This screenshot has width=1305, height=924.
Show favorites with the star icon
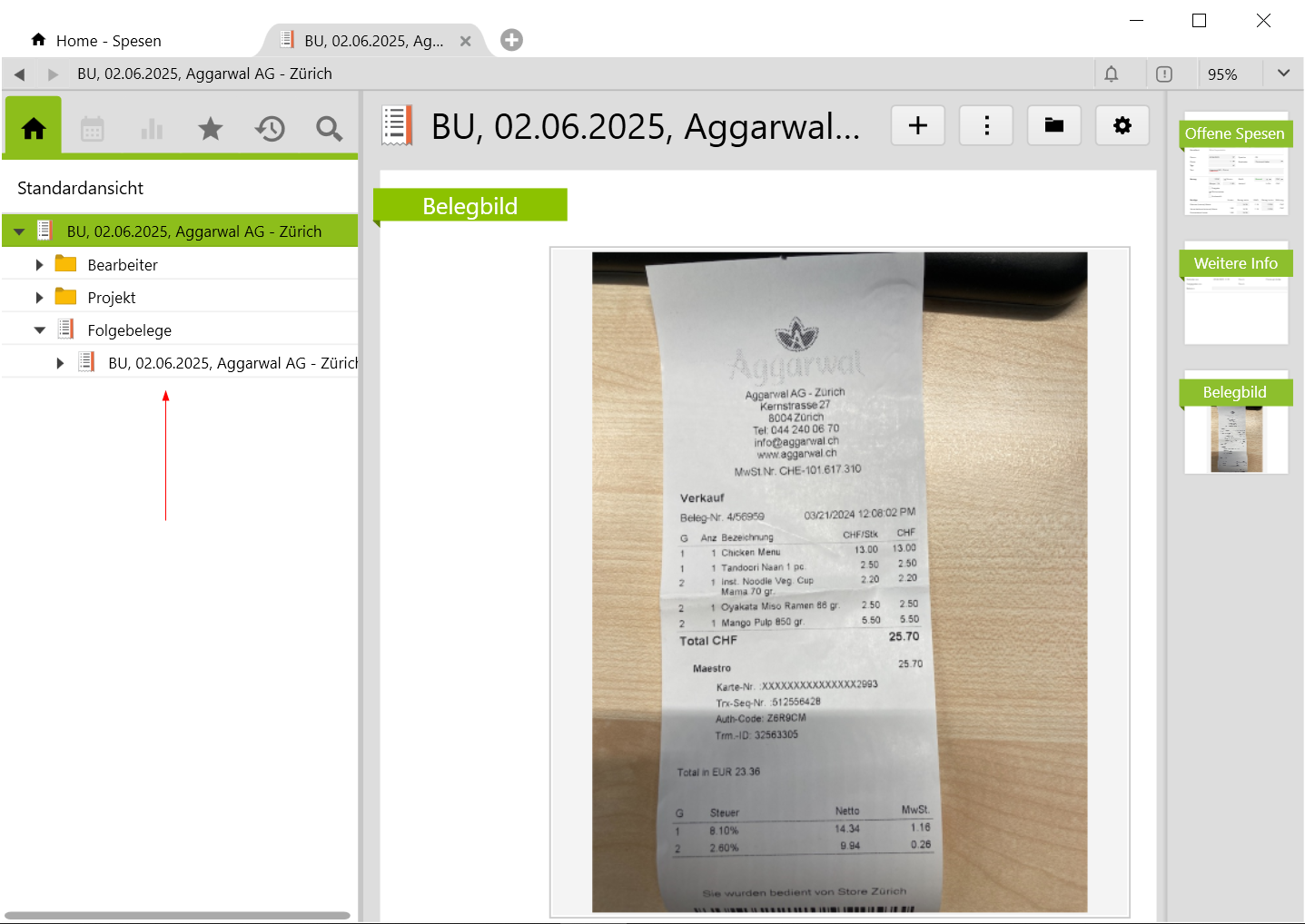click(211, 129)
